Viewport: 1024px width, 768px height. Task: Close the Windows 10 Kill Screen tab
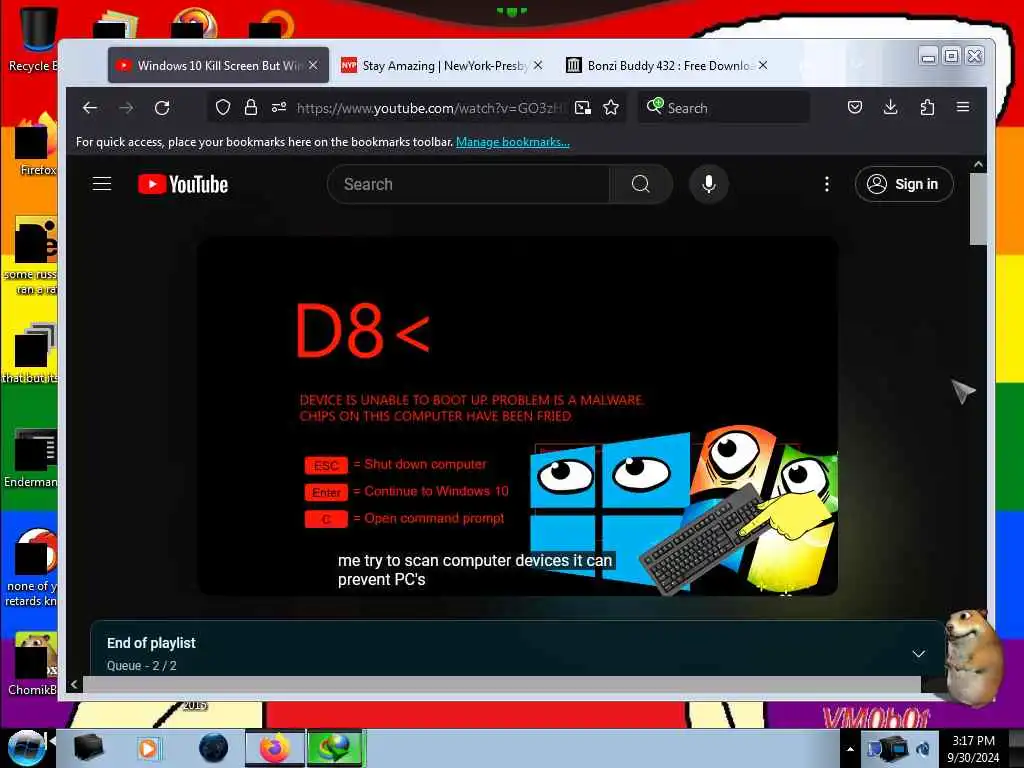click(x=313, y=65)
